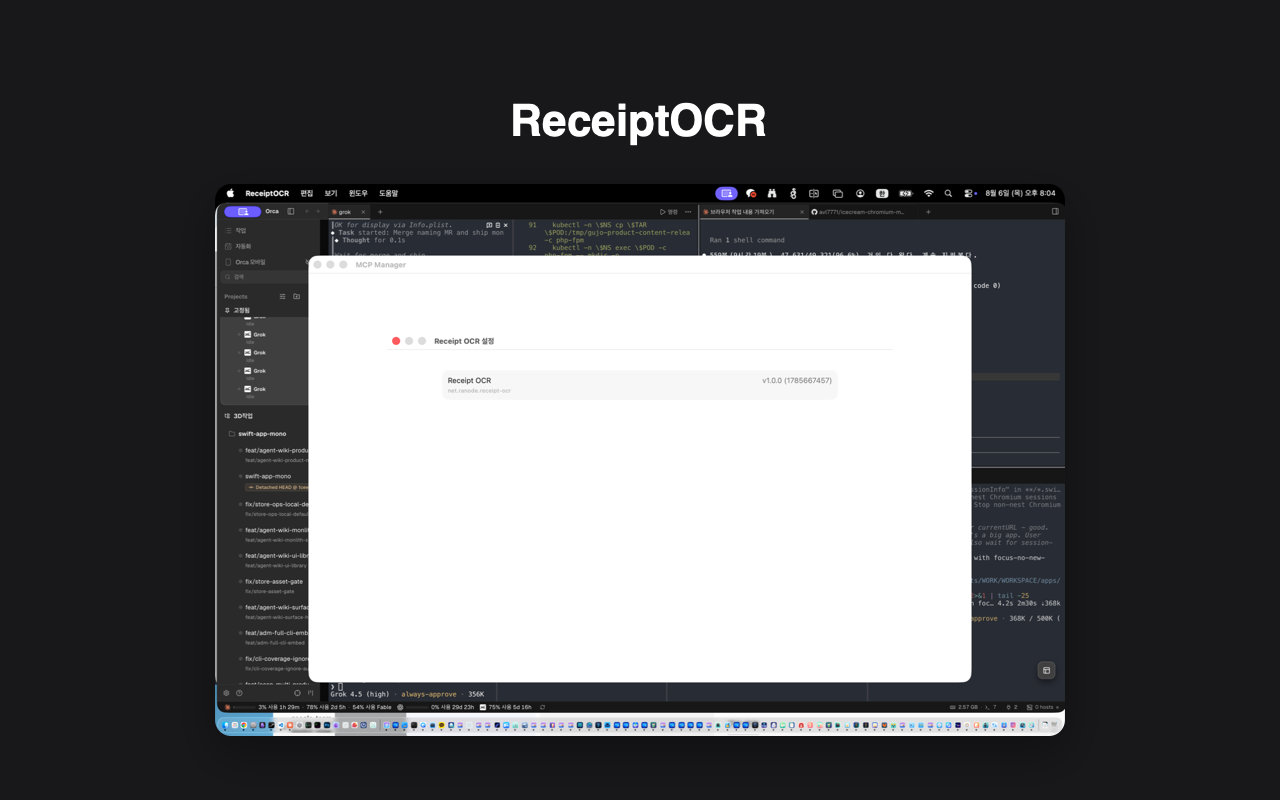Open the 도움말 menu
Image resolution: width=1280 pixels, height=800 pixels.
click(x=388, y=193)
